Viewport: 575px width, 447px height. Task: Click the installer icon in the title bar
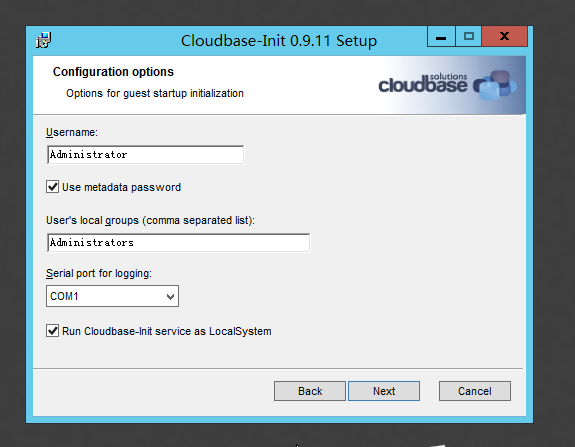(43, 40)
